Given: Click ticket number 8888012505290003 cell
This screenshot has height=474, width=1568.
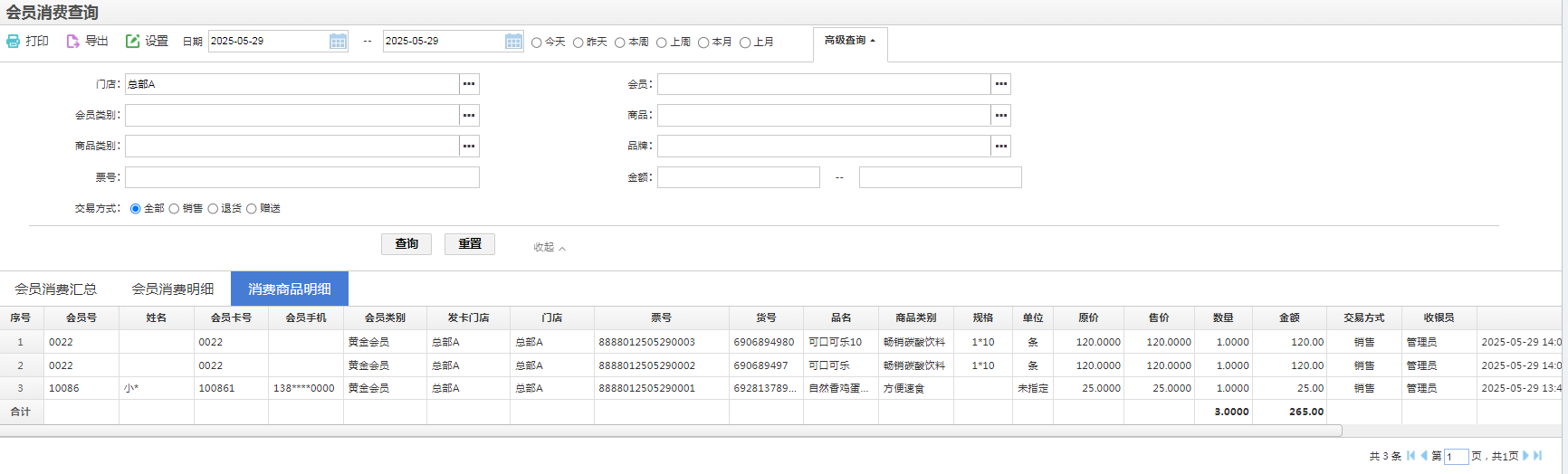Looking at the screenshot, I should click(x=662, y=342).
